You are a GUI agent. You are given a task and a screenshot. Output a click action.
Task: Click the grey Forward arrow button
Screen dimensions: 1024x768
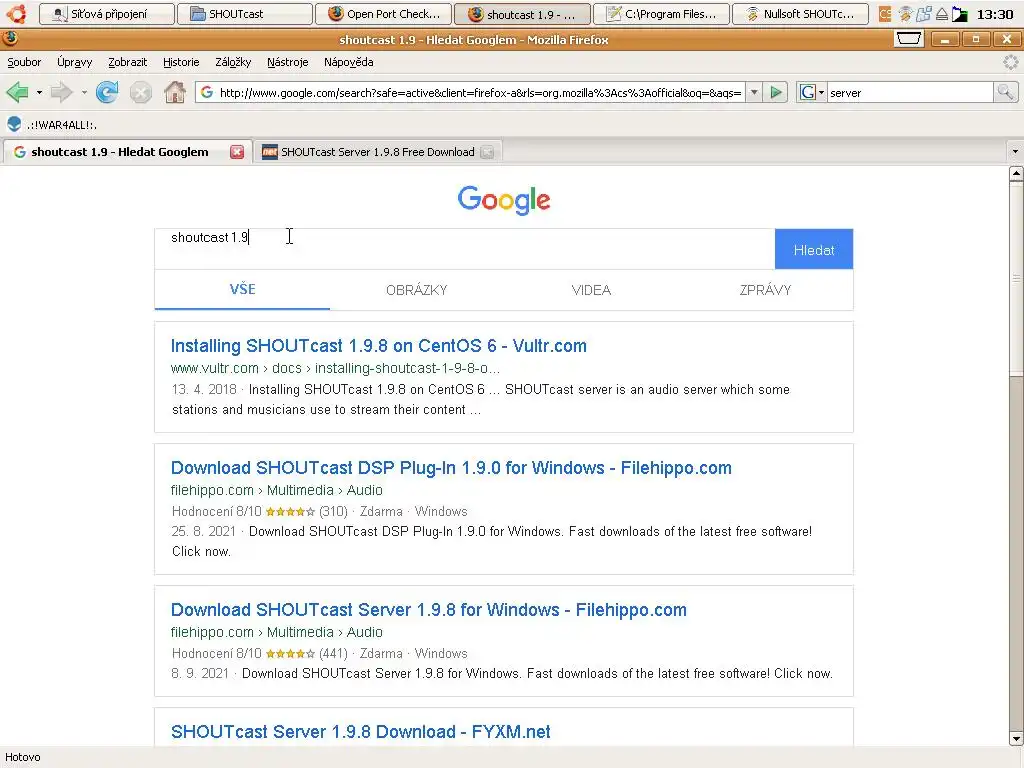[61, 93]
